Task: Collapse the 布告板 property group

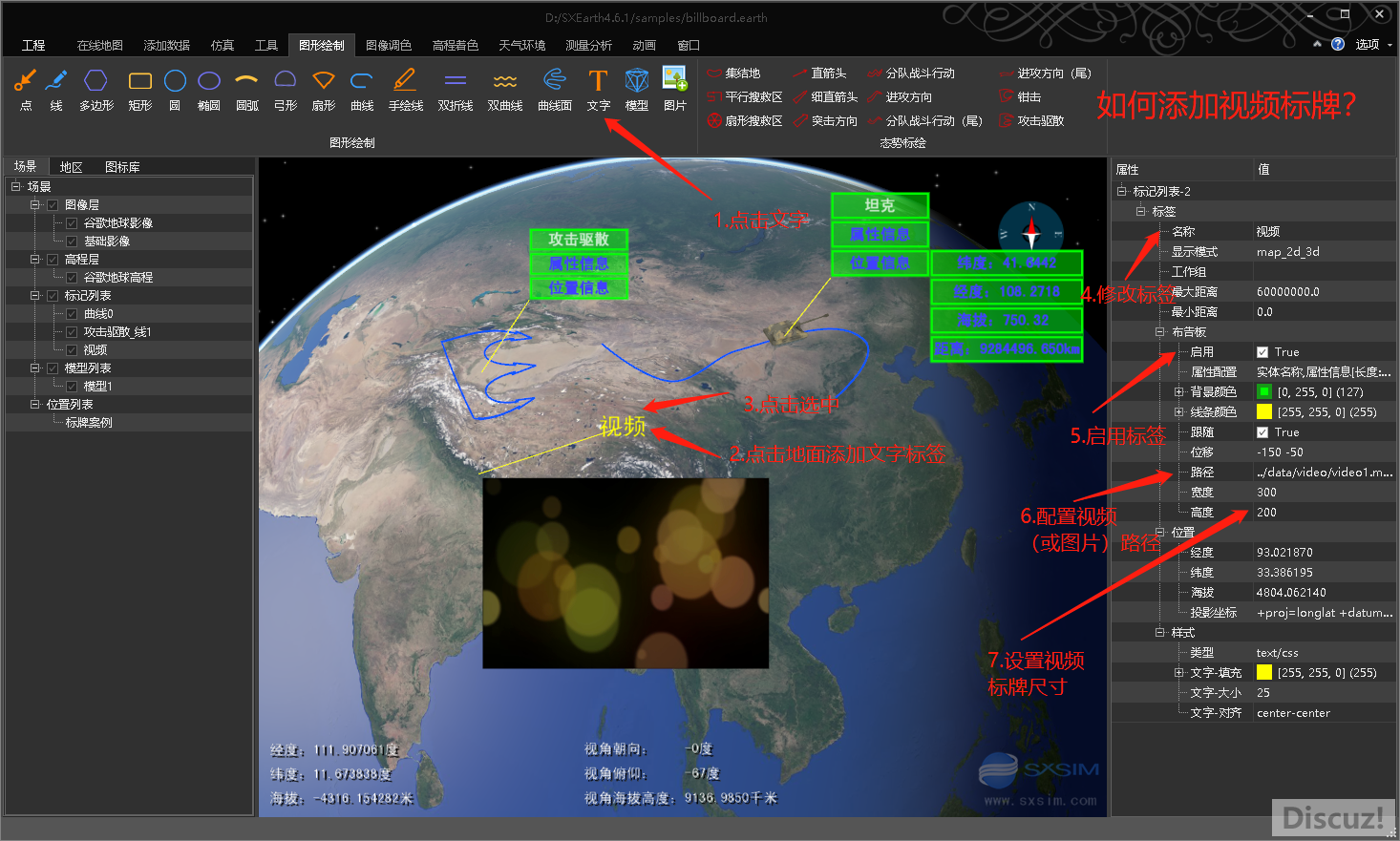Action: coord(1160,332)
